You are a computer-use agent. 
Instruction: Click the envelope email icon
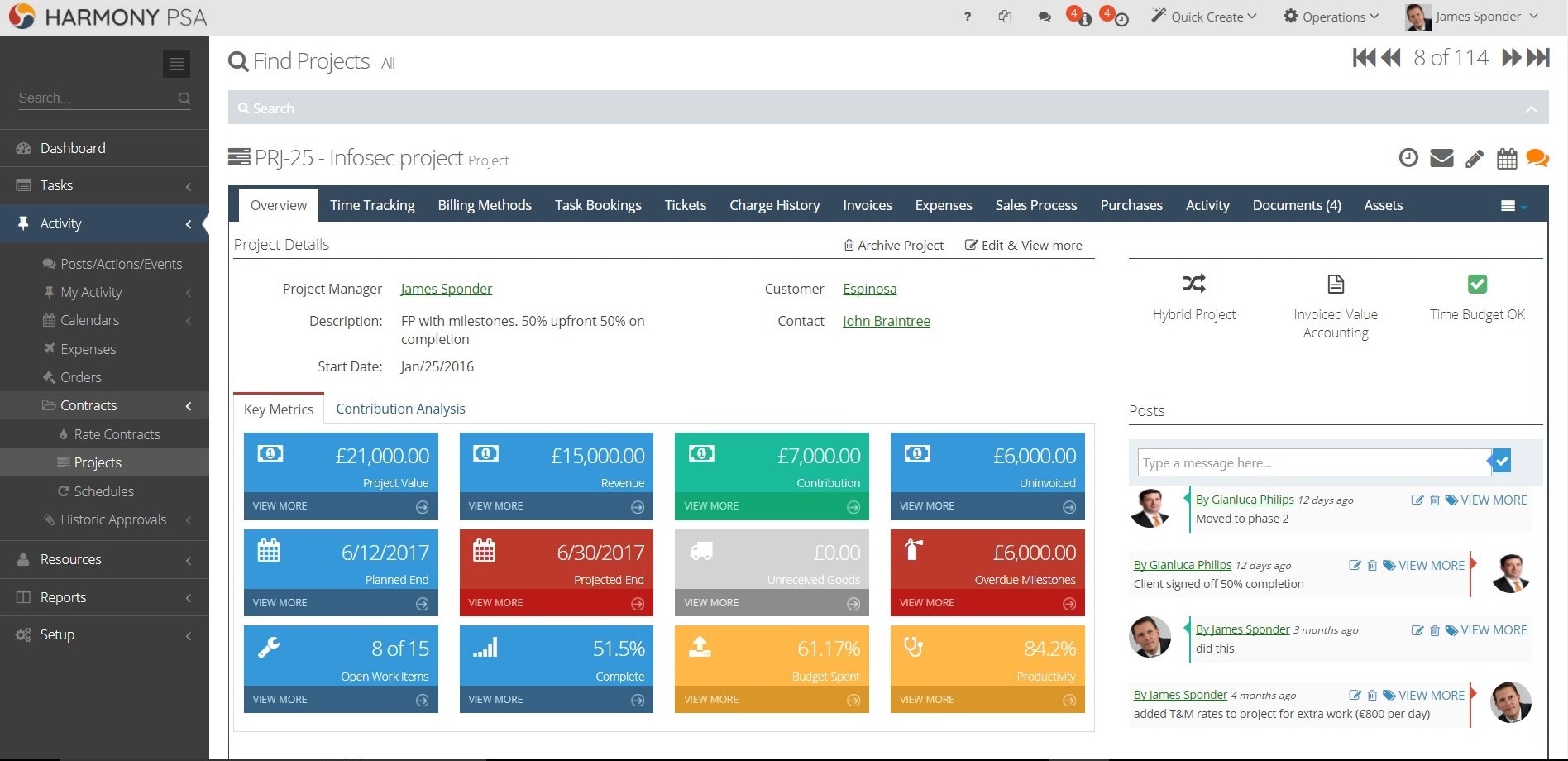coord(1441,158)
